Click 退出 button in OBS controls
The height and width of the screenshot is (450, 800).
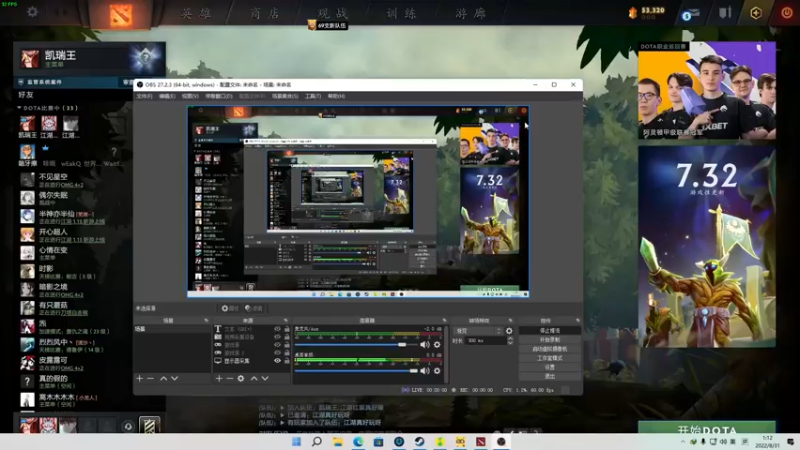coord(549,376)
